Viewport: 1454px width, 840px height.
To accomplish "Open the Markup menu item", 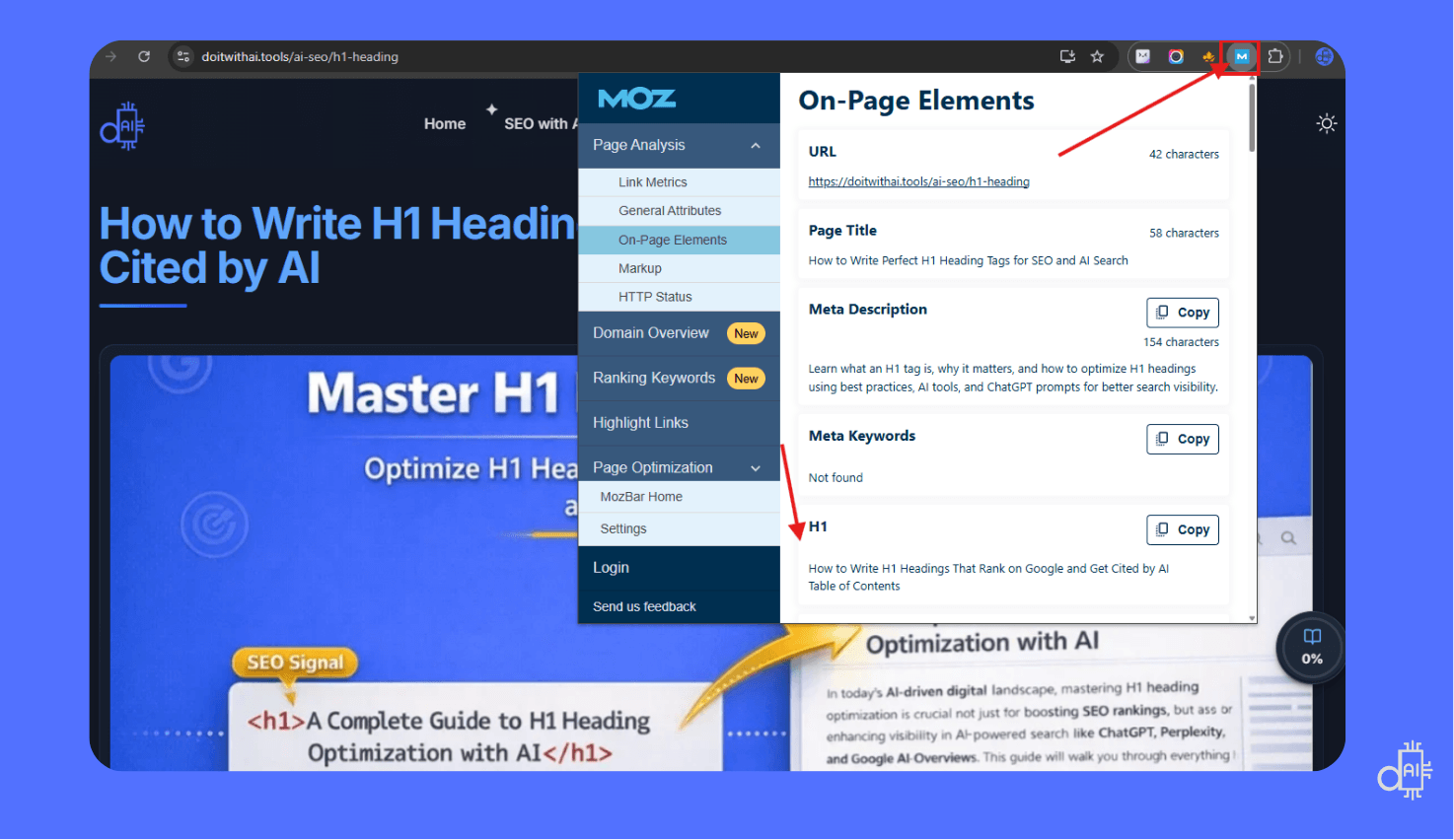I will (x=640, y=268).
